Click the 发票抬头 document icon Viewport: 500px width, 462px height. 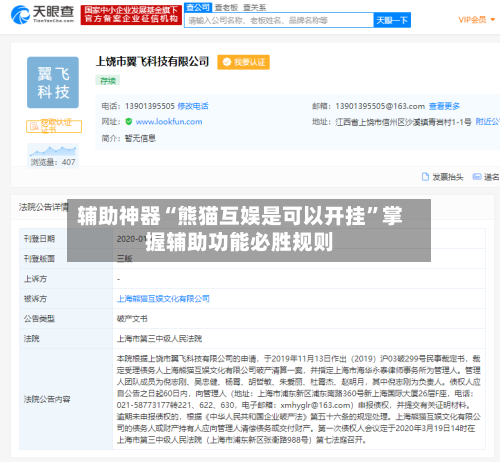click(x=425, y=177)
